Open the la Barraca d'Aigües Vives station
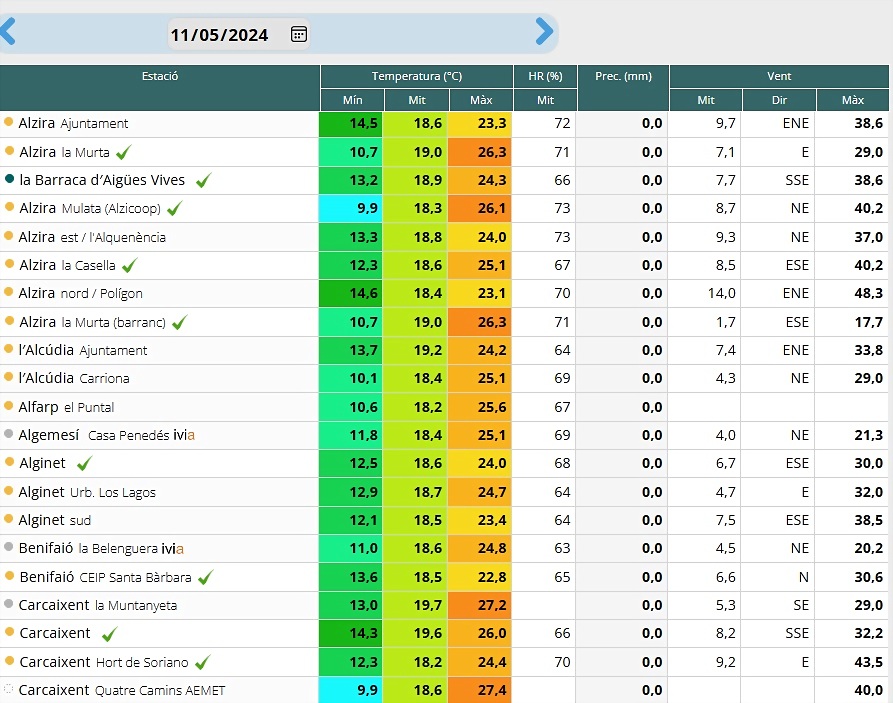The width and height of the screenshot is (893, 703). pos(103,180)
